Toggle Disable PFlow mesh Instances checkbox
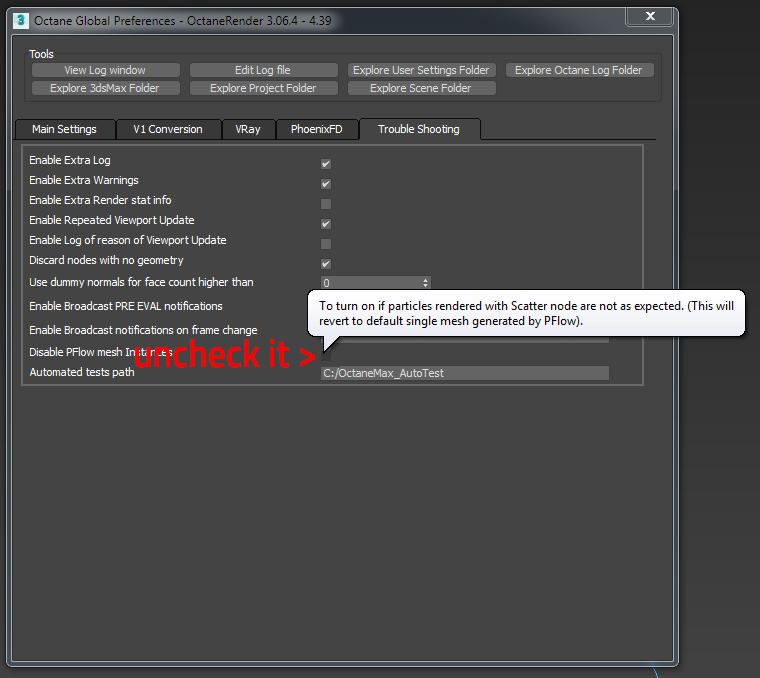This screenshot has height=678, width=760. pyautogui.click(x=326, y=356)
